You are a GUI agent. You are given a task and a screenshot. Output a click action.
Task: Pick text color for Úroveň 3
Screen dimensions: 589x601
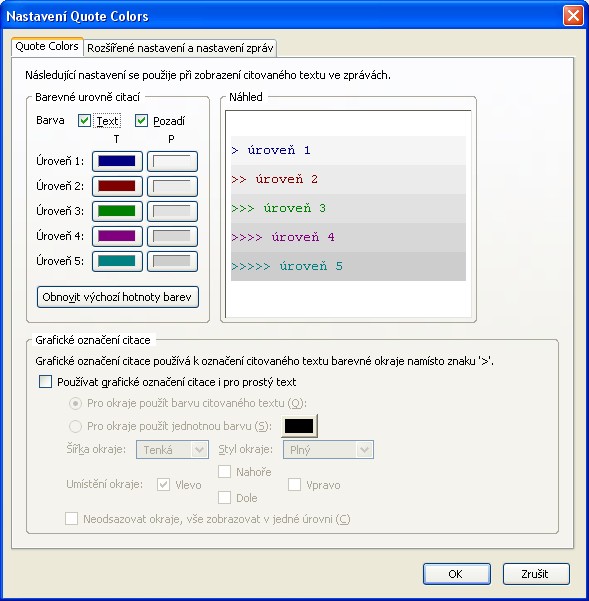pos(117,211)
